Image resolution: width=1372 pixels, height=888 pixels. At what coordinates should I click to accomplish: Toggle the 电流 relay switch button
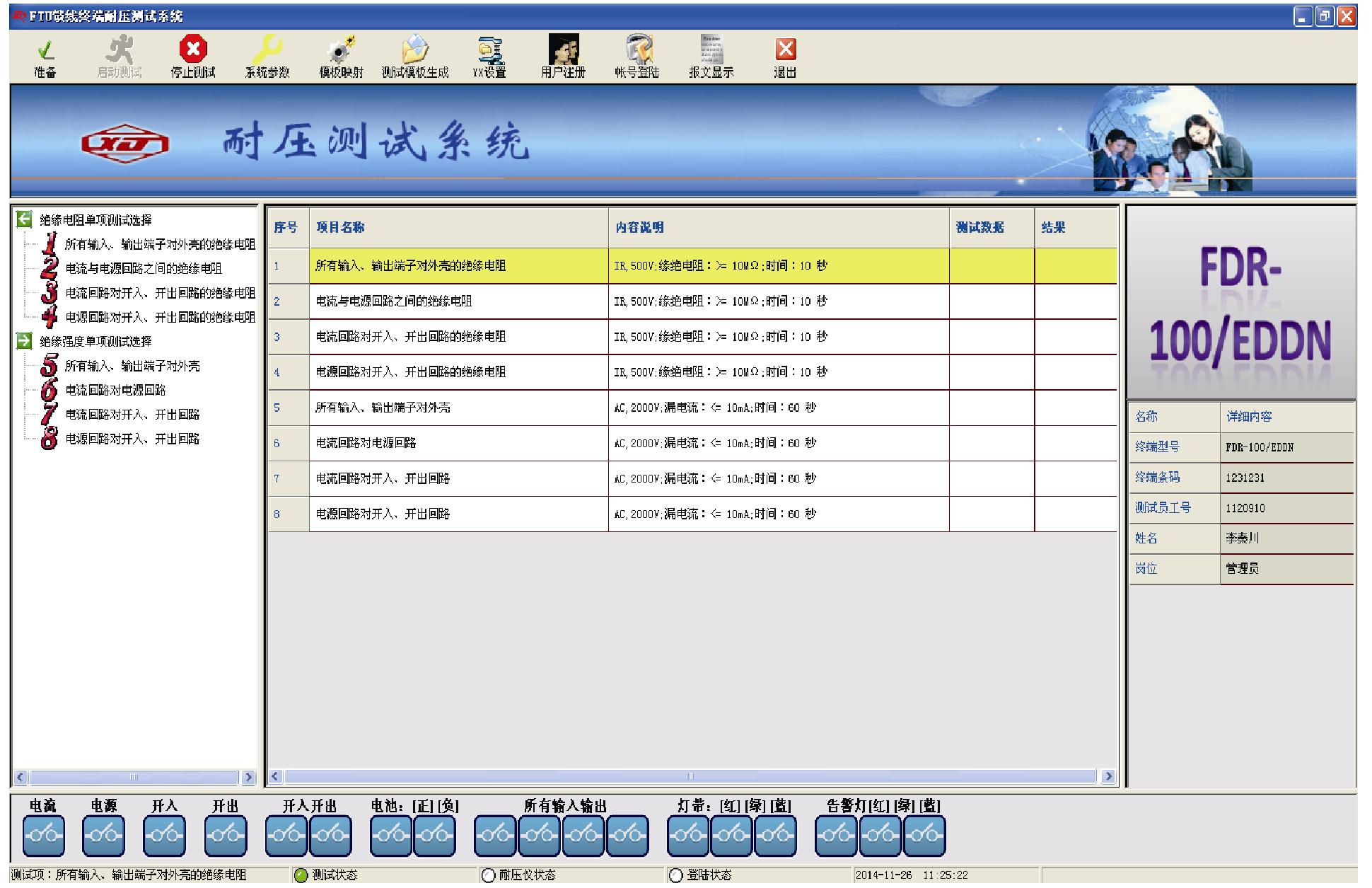(43, 836)
